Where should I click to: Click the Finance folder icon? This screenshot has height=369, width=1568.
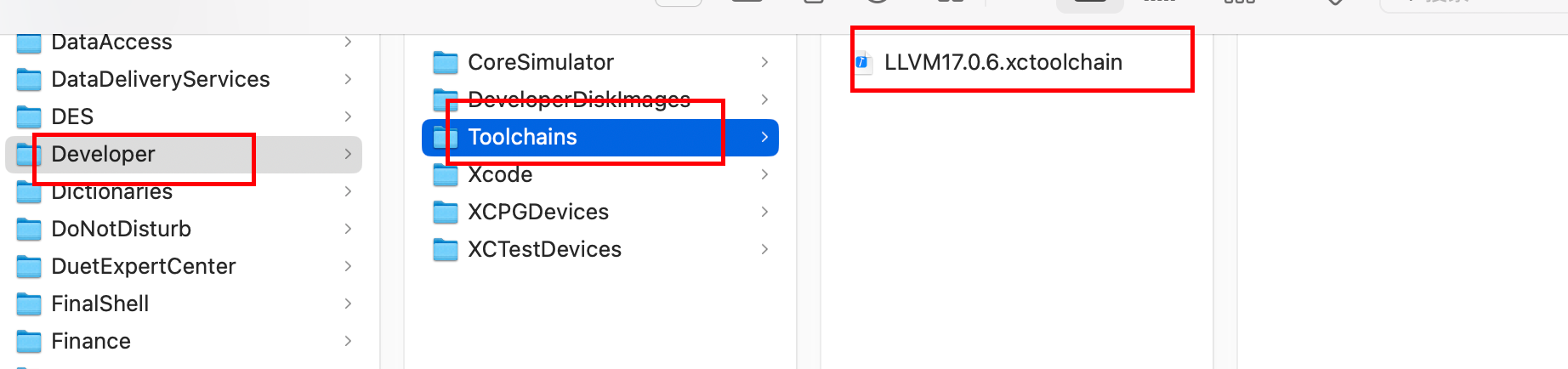point(29,341)
